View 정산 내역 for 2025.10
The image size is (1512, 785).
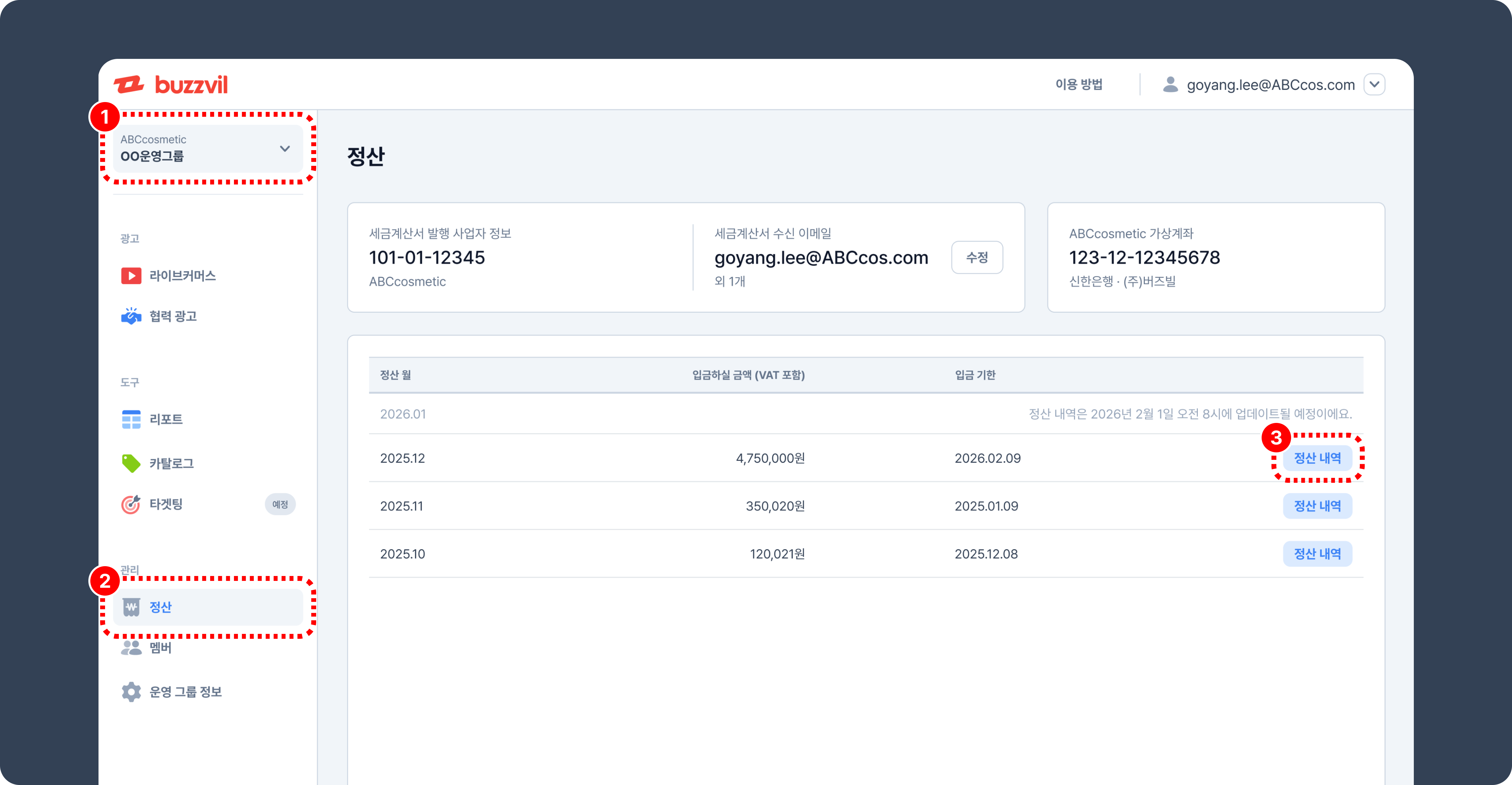1317,554
